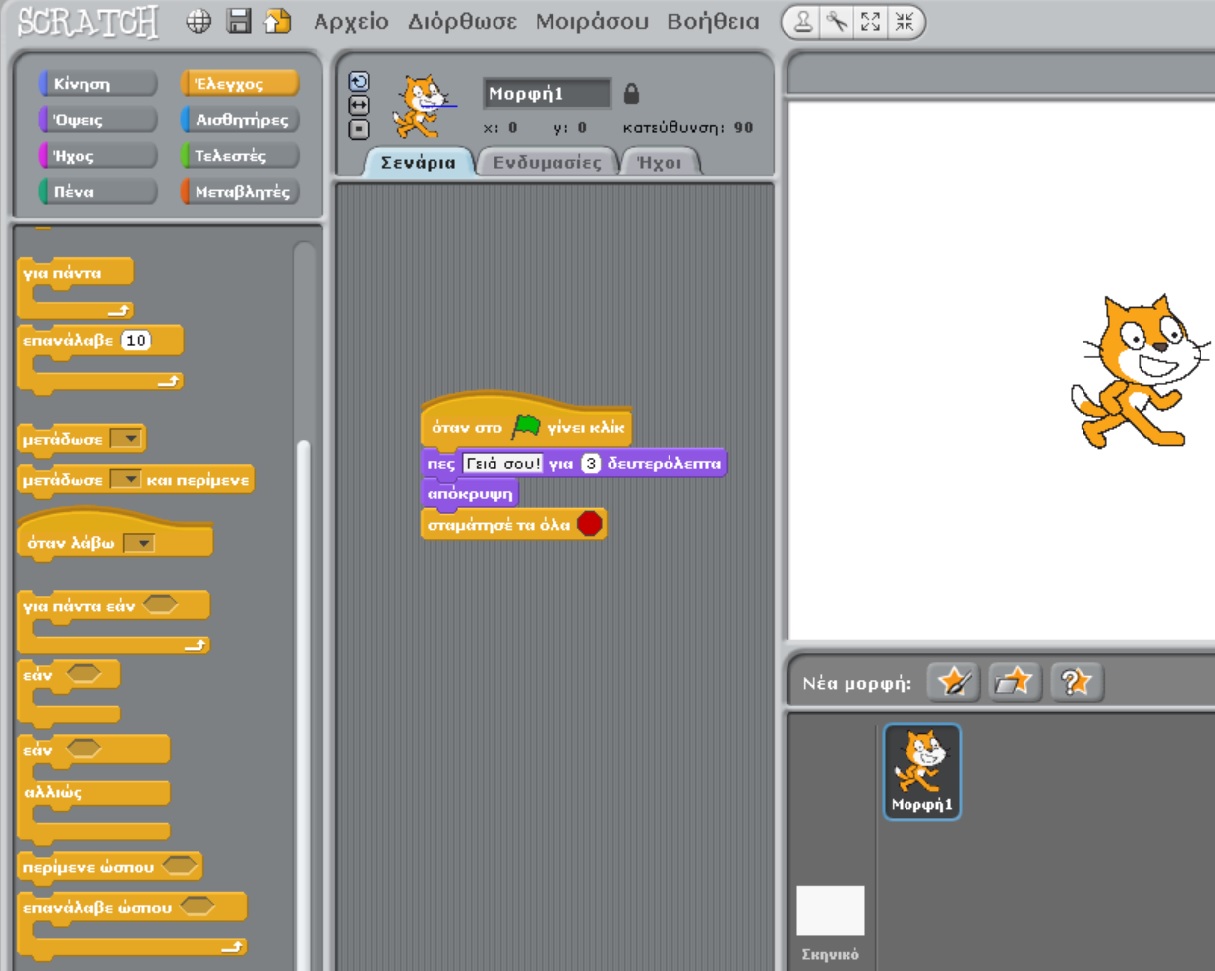Get a surprise sprite icon

tap(1077, 682)
